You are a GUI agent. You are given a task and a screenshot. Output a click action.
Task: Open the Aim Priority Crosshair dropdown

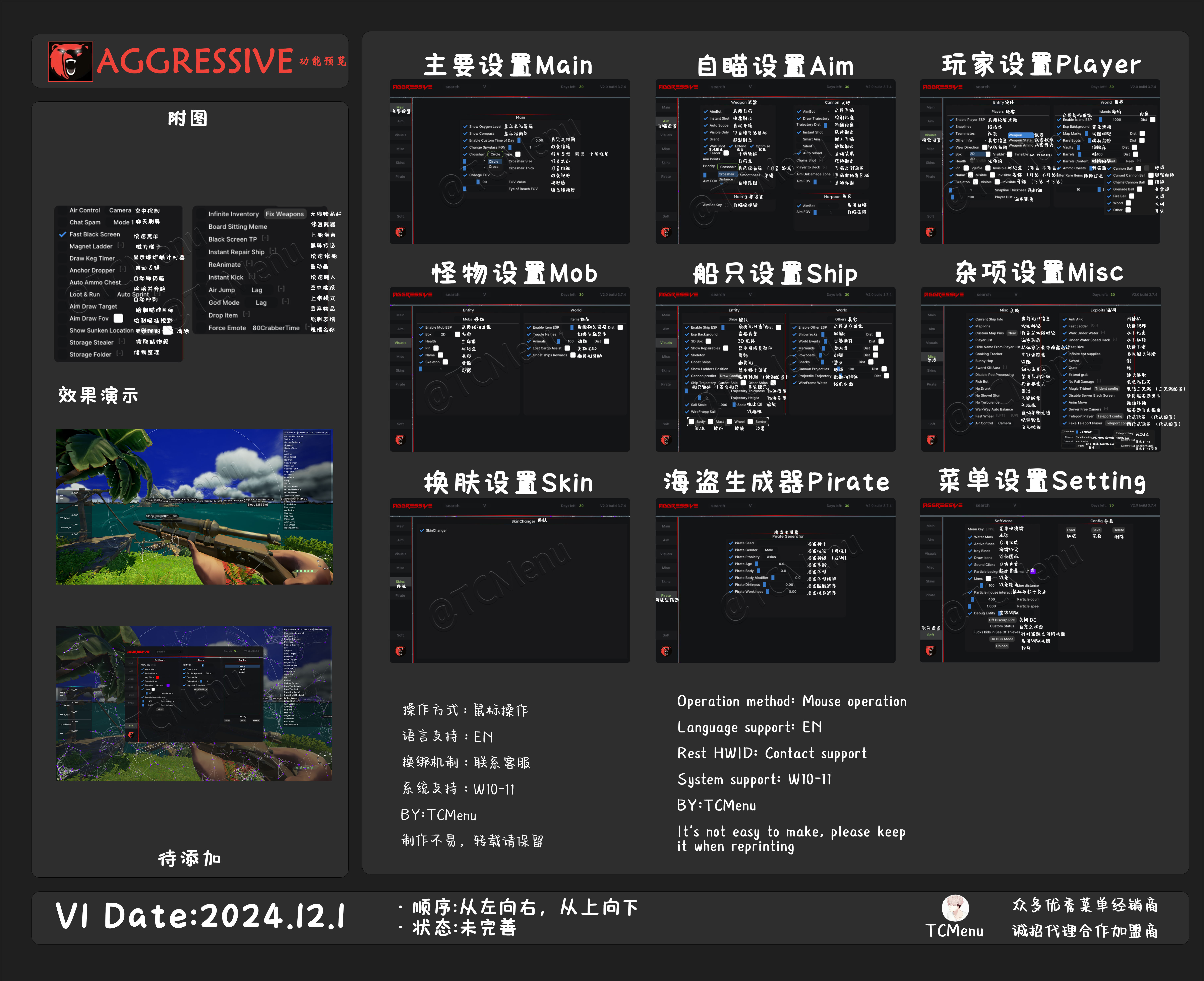click(x=728, y=167)
